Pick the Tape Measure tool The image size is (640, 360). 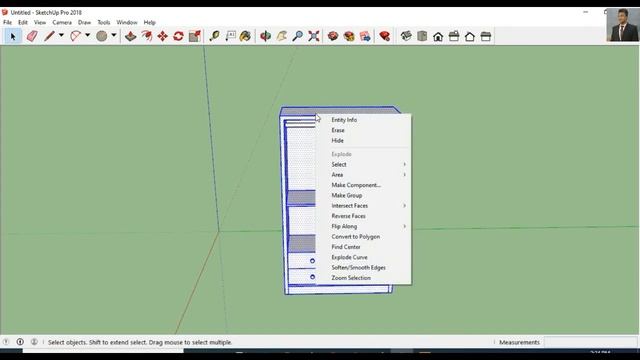coord(214,36)
